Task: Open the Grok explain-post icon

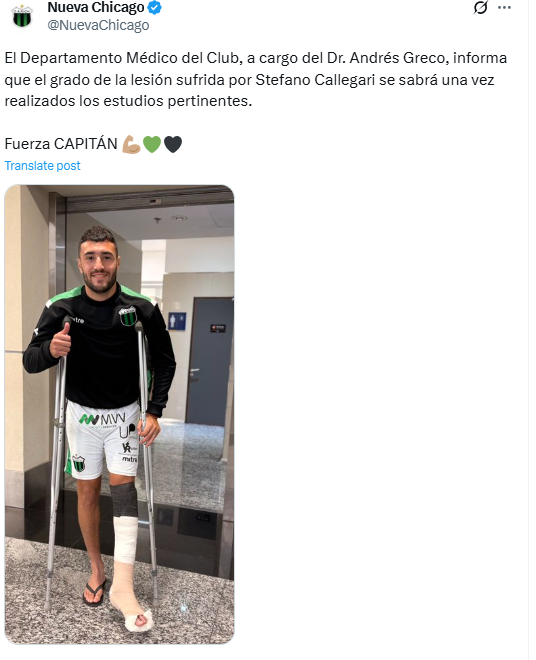Action: [x=480, y=8]
